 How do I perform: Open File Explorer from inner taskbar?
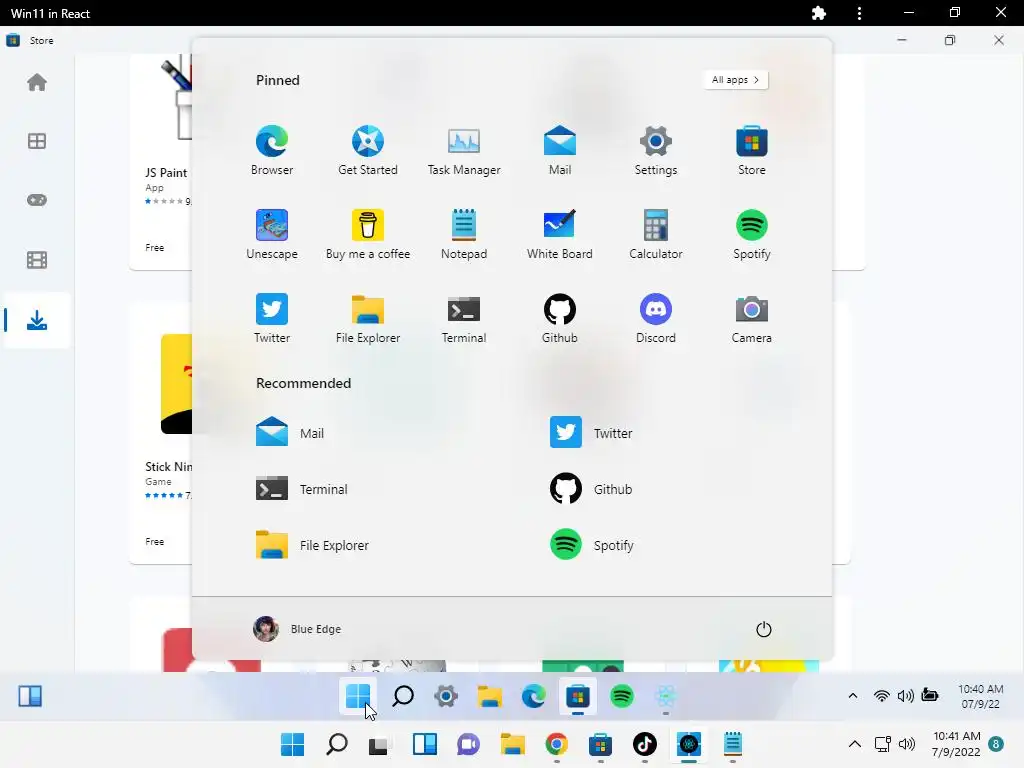[x=490, y=696]
